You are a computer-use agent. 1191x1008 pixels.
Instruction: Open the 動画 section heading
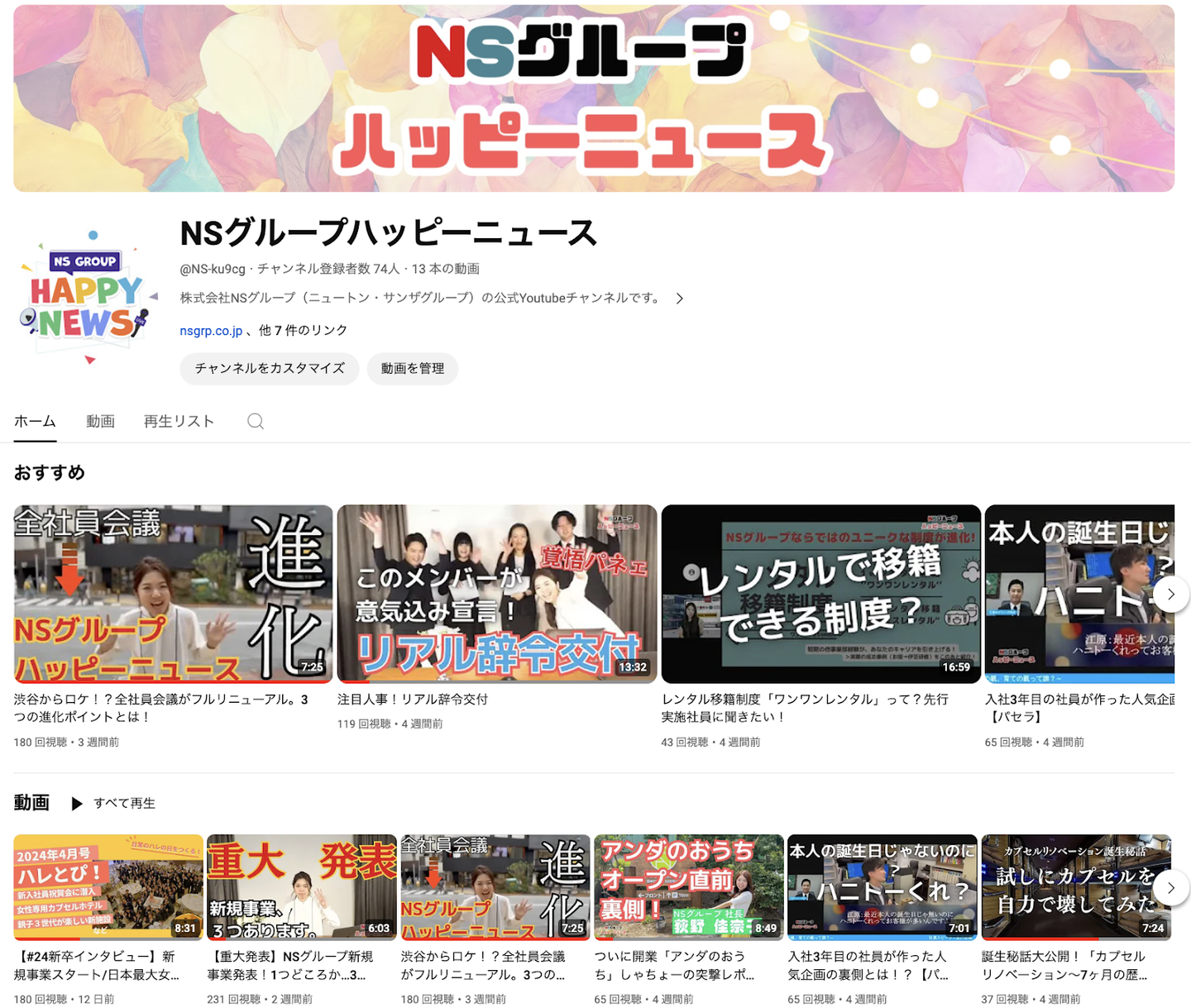coord(31,803)
